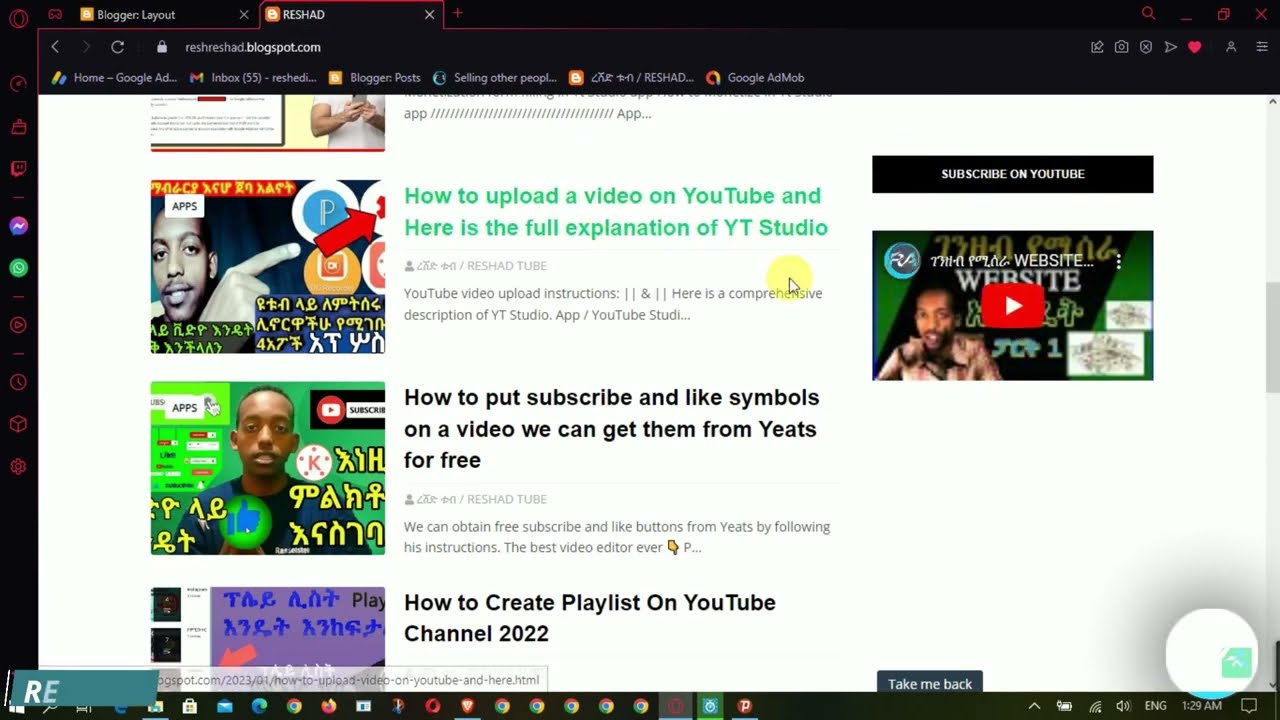Open WhatsApp in the sidebar

tap(18, 268)
